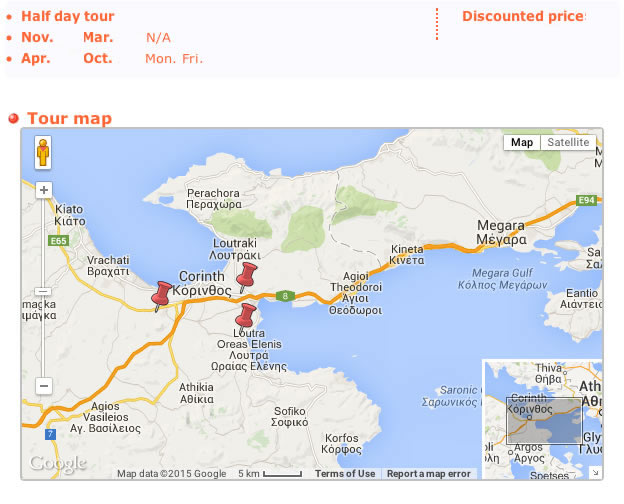This screenshot has width=624, height=504.
Task: Click the Sofiko village label
Action: [289, 416]
